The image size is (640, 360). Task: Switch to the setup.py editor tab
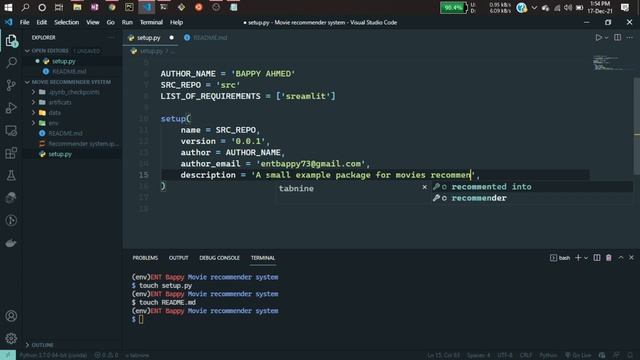[x=150, y=38]
